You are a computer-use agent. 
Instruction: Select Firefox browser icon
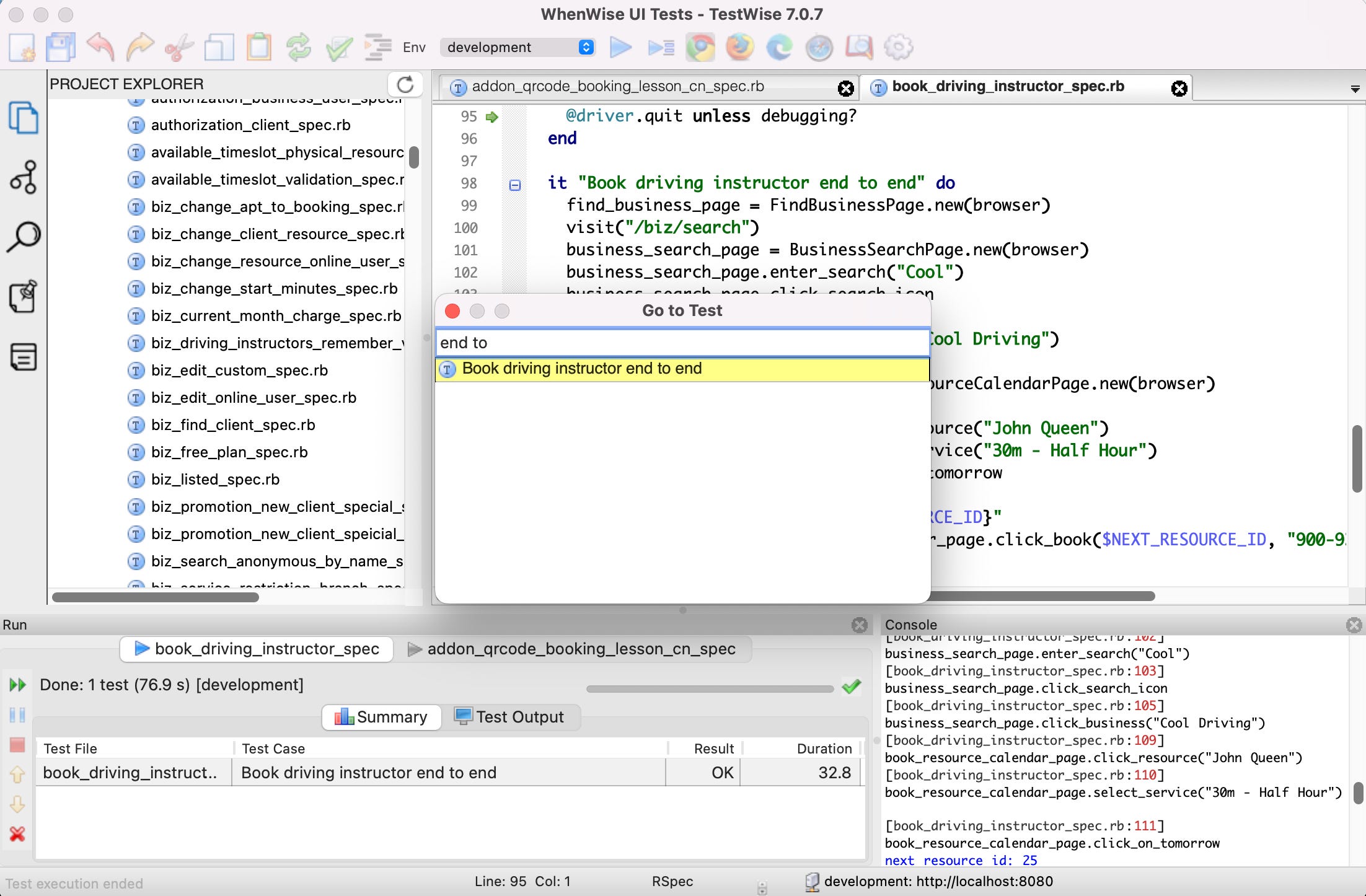pos(740,48)
